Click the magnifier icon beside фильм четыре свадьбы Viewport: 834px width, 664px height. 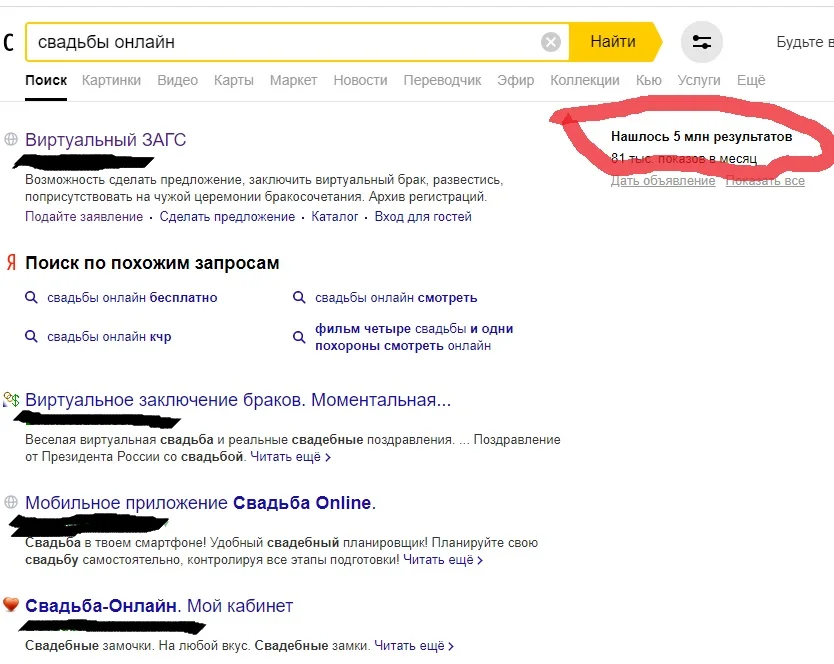(x=299, y=337)
